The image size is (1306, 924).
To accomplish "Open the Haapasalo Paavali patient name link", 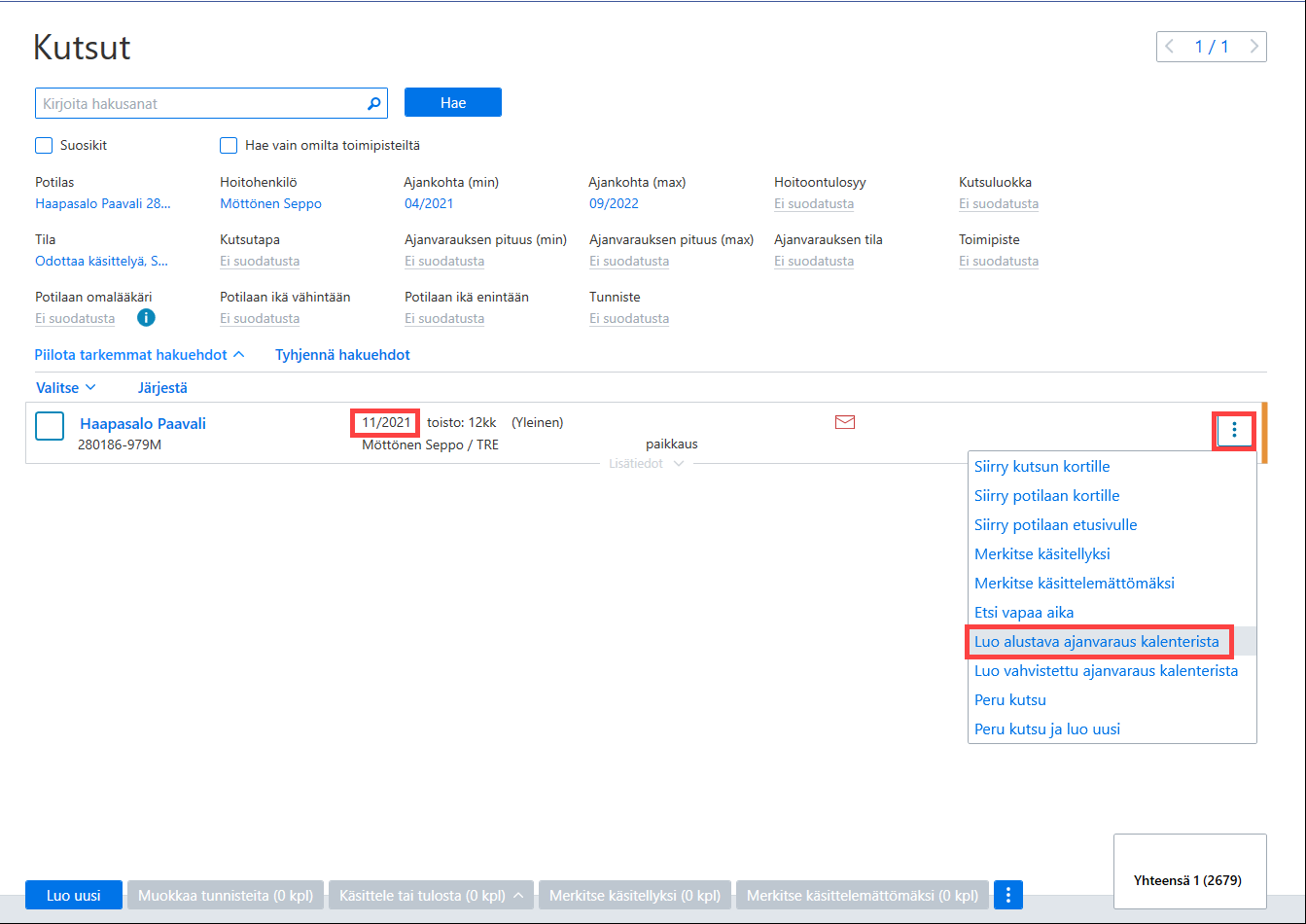I will coord(143,424).
